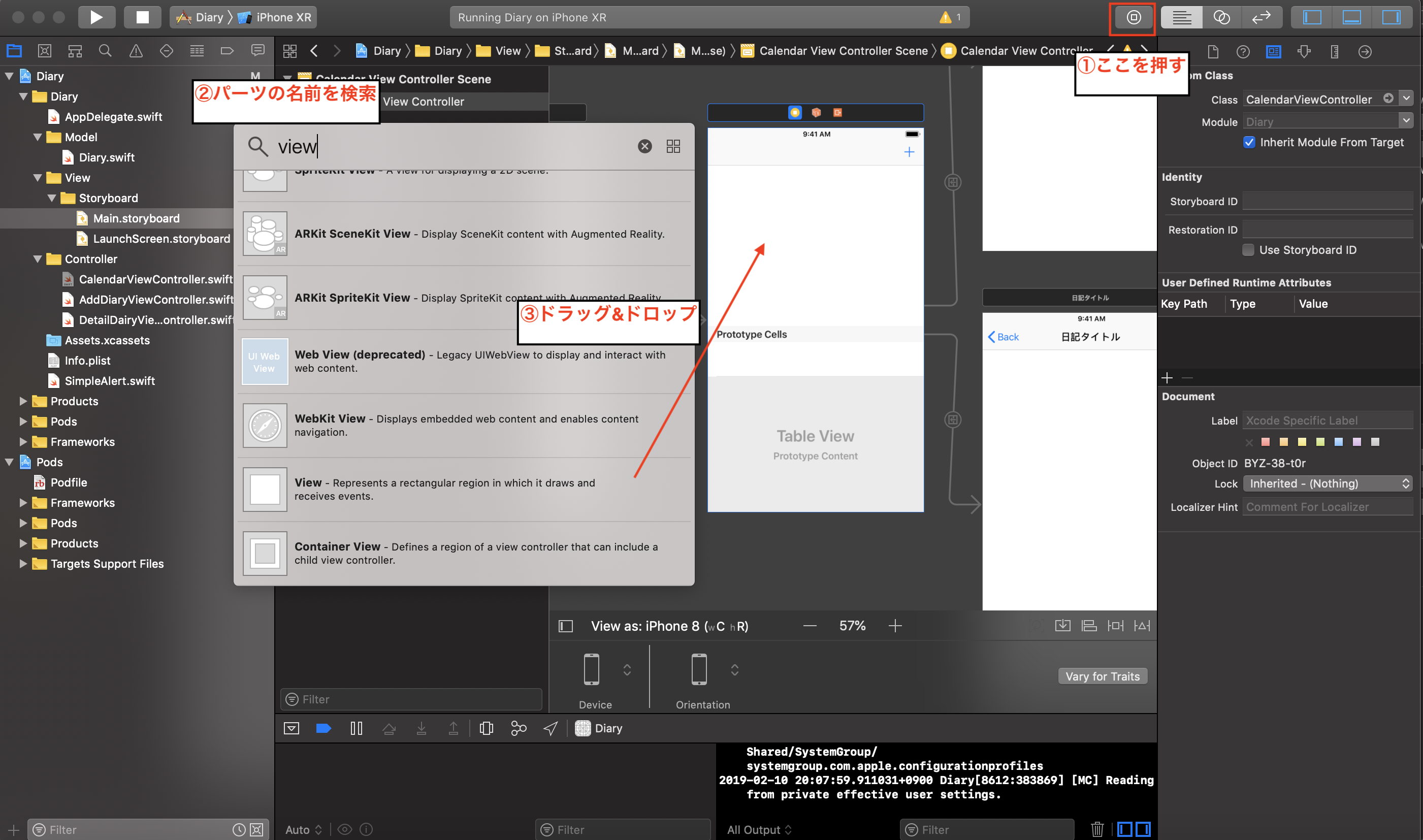Collapse the Controller folder
The height and width of the screenshot is (840, 1423).
38,259
